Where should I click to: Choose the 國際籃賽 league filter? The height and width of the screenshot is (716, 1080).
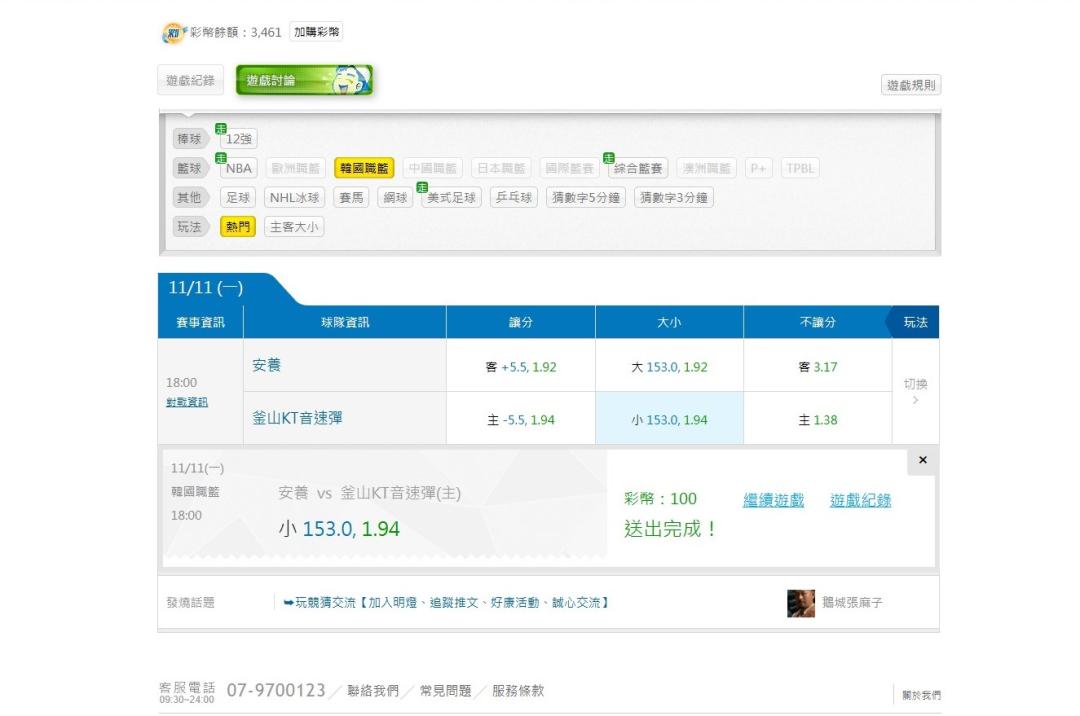pos(569,168)
